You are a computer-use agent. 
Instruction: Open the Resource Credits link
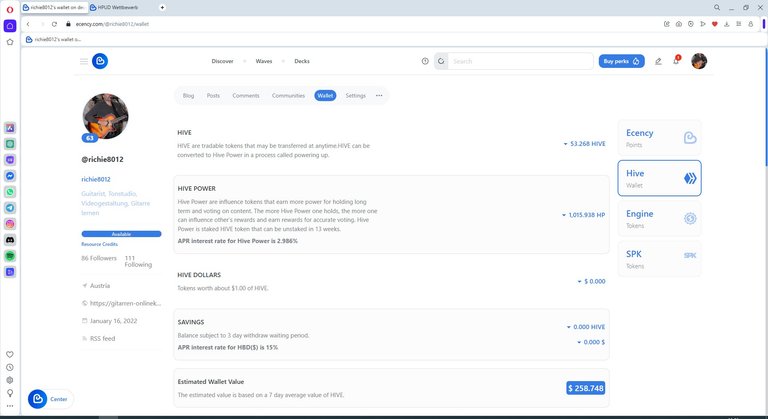(99, 244)
